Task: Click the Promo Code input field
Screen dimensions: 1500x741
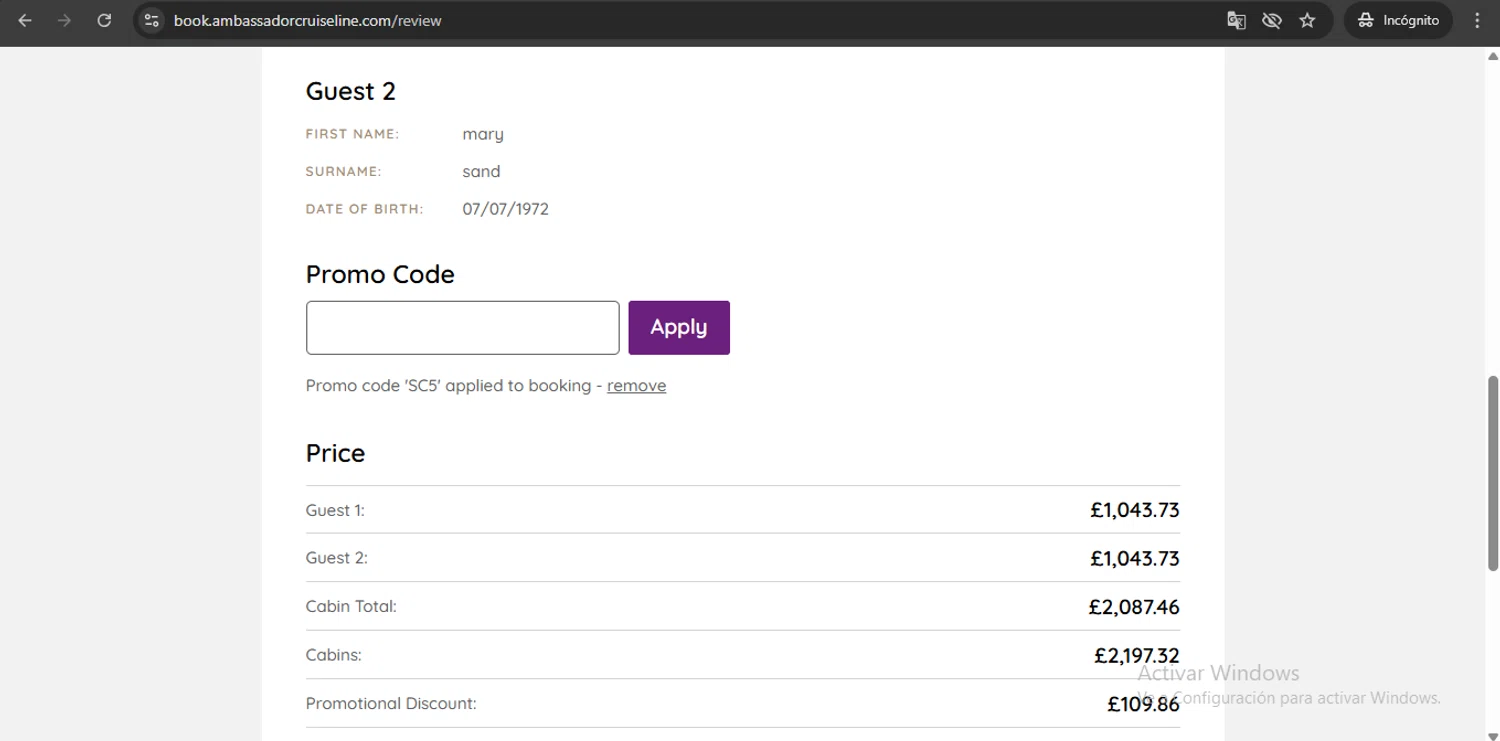Action: point(462,327)
